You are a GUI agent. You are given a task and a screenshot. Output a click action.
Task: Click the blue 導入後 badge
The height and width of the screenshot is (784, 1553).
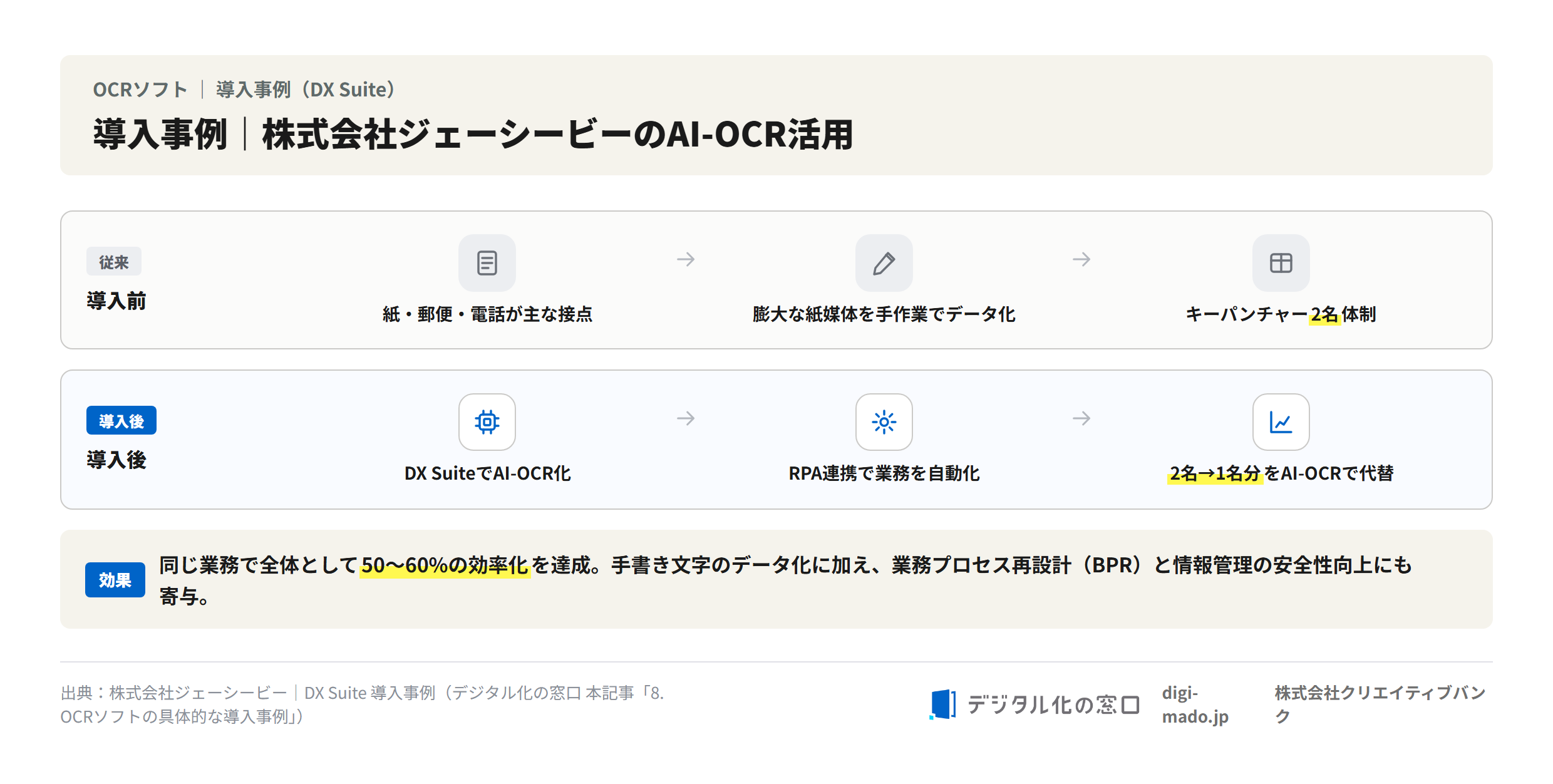pos(121,421)
